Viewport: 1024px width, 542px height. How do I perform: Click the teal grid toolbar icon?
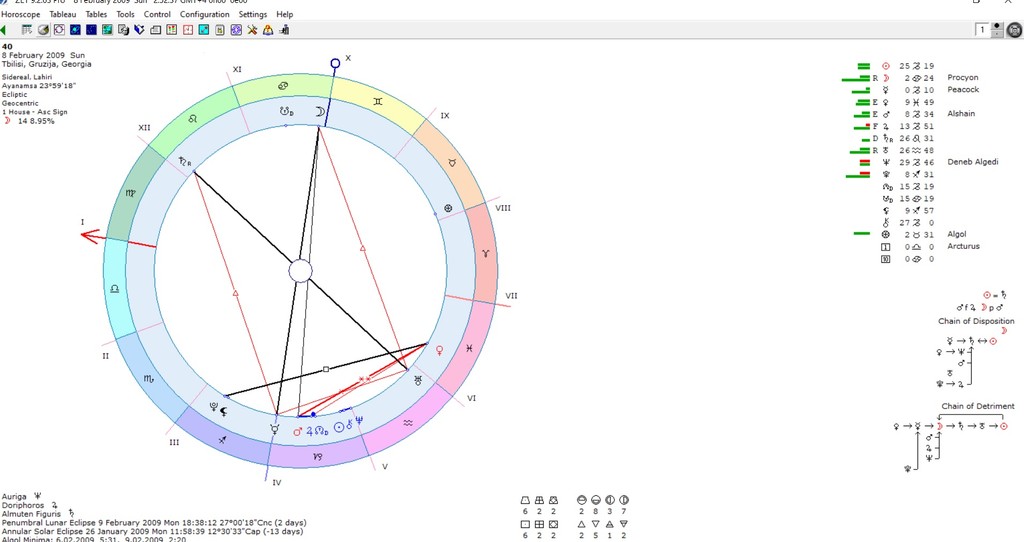click(x=107, y=29)
